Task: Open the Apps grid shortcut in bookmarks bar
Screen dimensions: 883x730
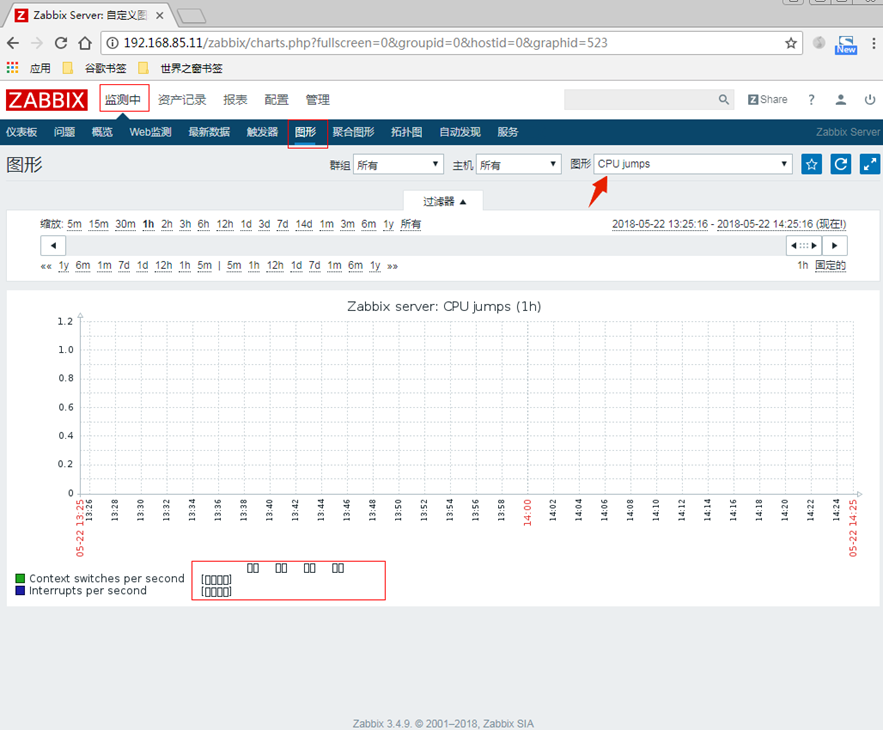Action: (x=12, y=68)
